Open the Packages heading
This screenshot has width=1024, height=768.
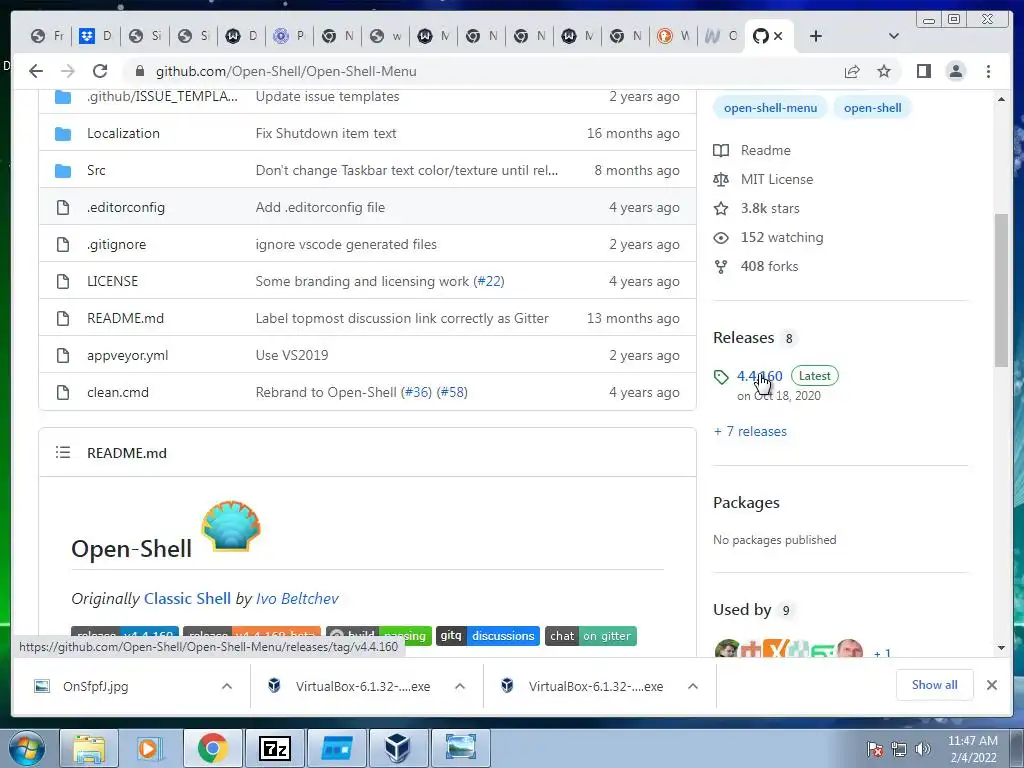(x=746, y=502)
